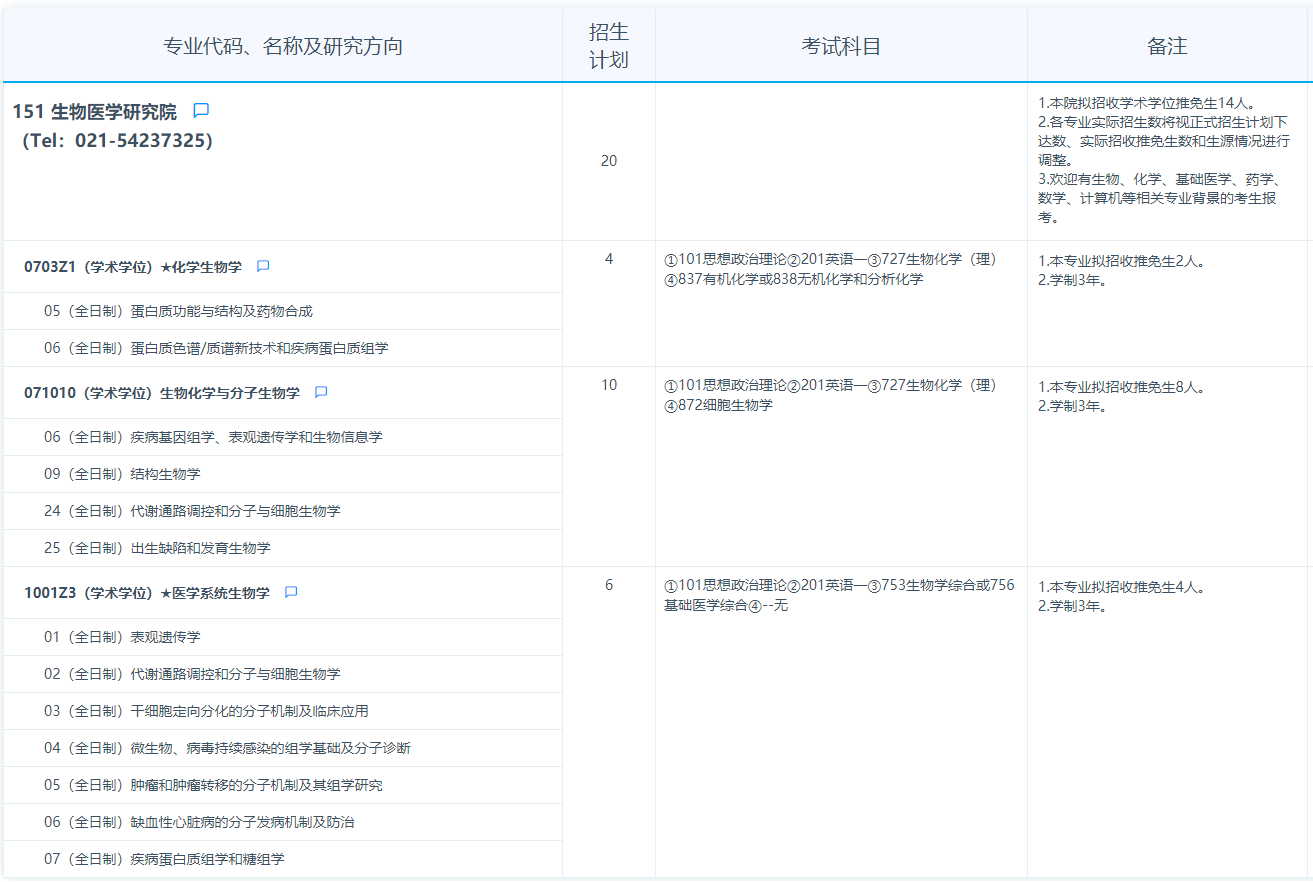The width and height of the screenshot is (1313, 882).
Task: Click comment icon beside 071010 生物化学与分子生物学
Action: (x=321, y=393)
